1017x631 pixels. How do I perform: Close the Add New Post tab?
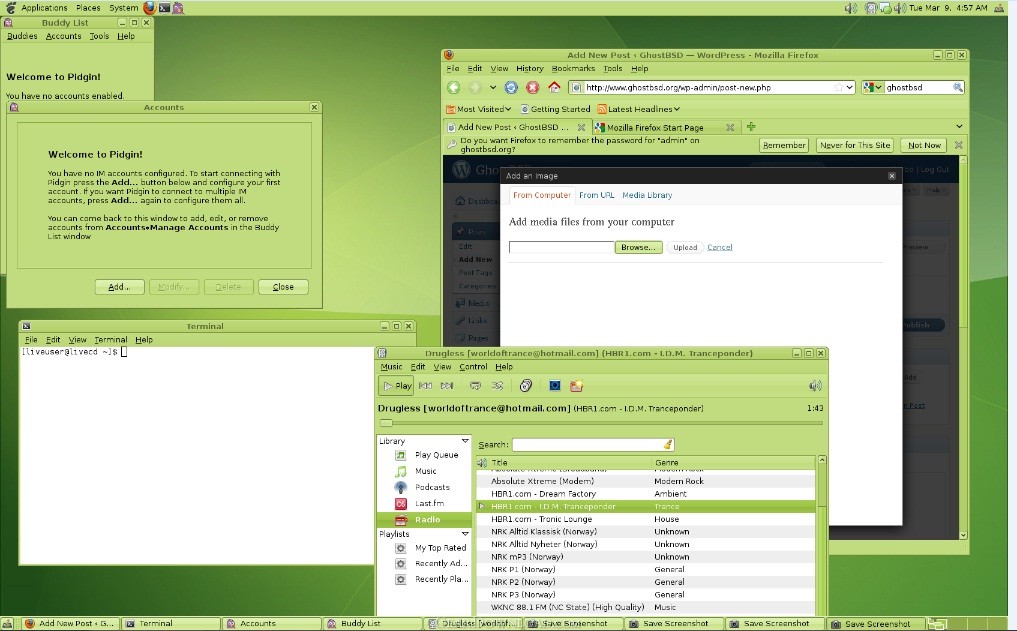tap(581, 127)
